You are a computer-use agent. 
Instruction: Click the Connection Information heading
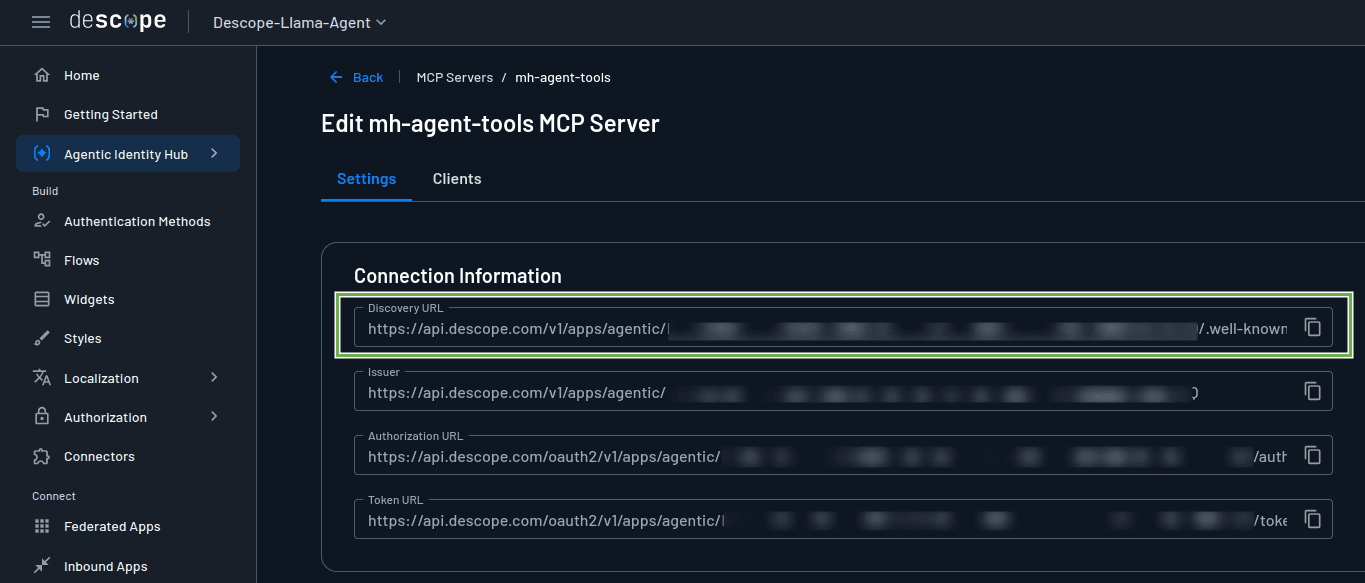(x=458, y=276)
